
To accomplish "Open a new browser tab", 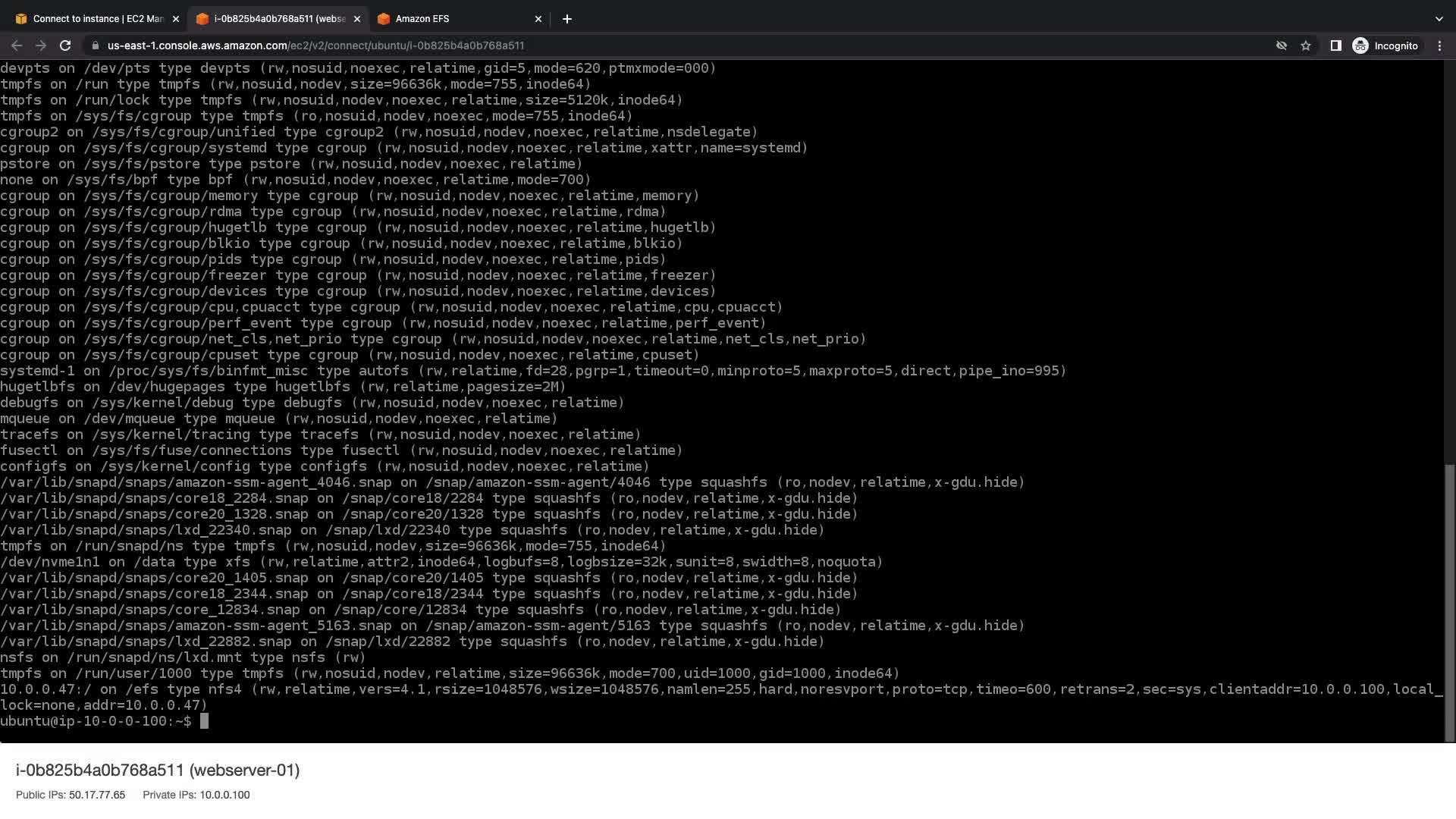I will [x=567, y=19].
